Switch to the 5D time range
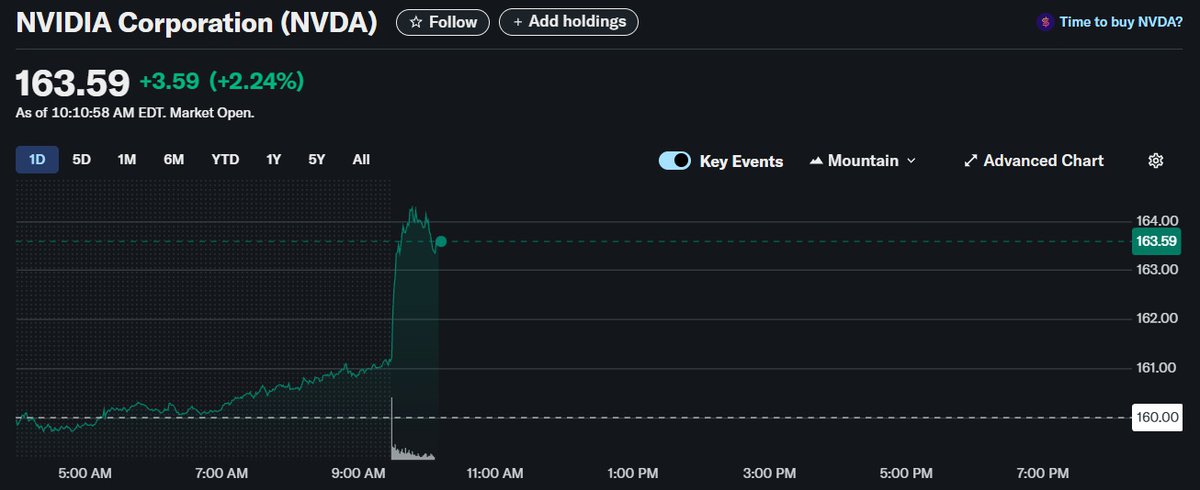Viewport: 1200px width, 490px height. pyautogui.click(x=82, y=160)
